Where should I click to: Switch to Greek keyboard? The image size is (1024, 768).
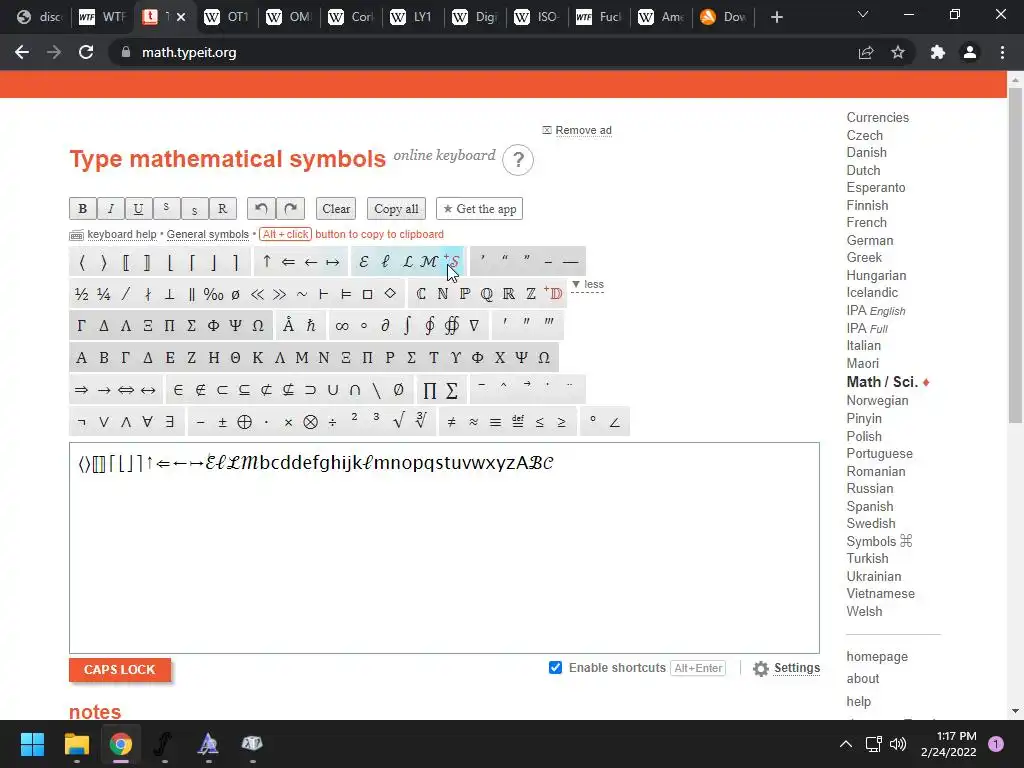click(864, 258)
